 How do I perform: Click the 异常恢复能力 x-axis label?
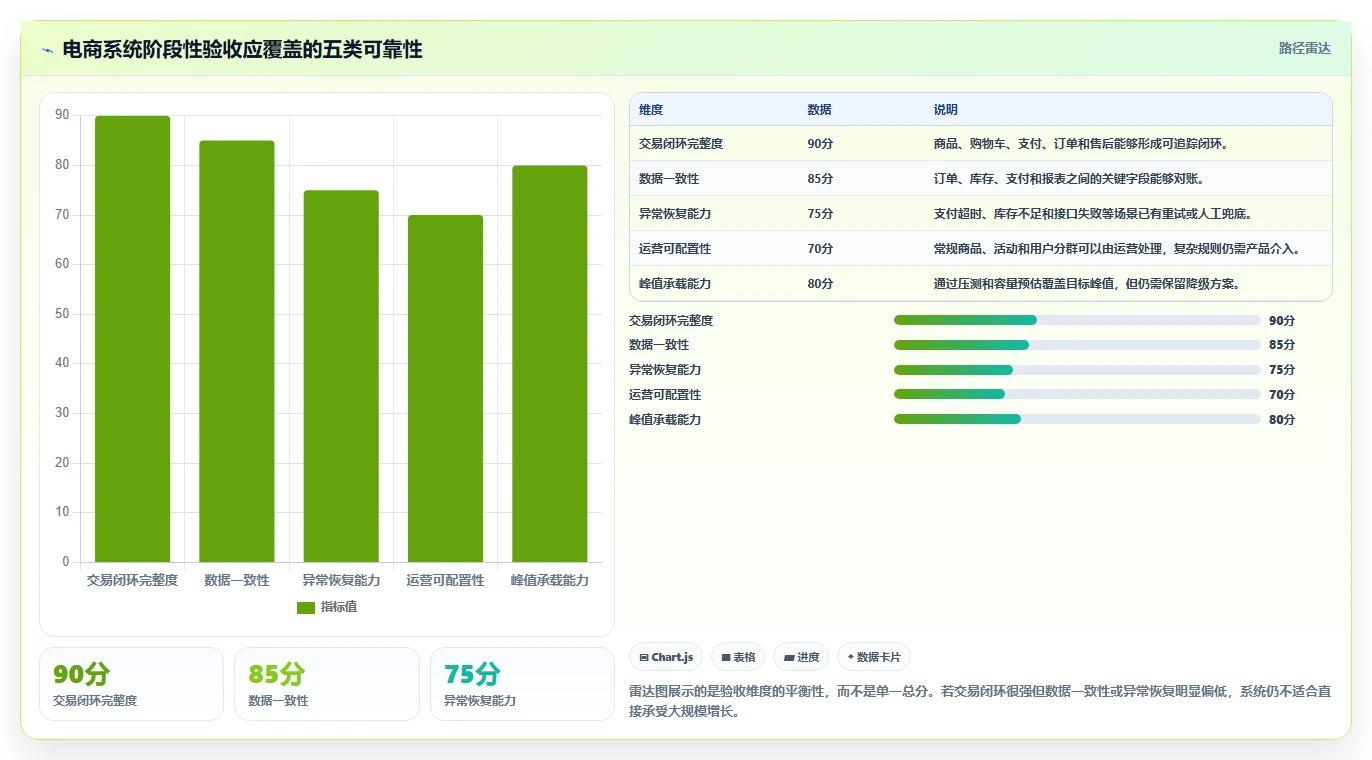tap(341, 580)
